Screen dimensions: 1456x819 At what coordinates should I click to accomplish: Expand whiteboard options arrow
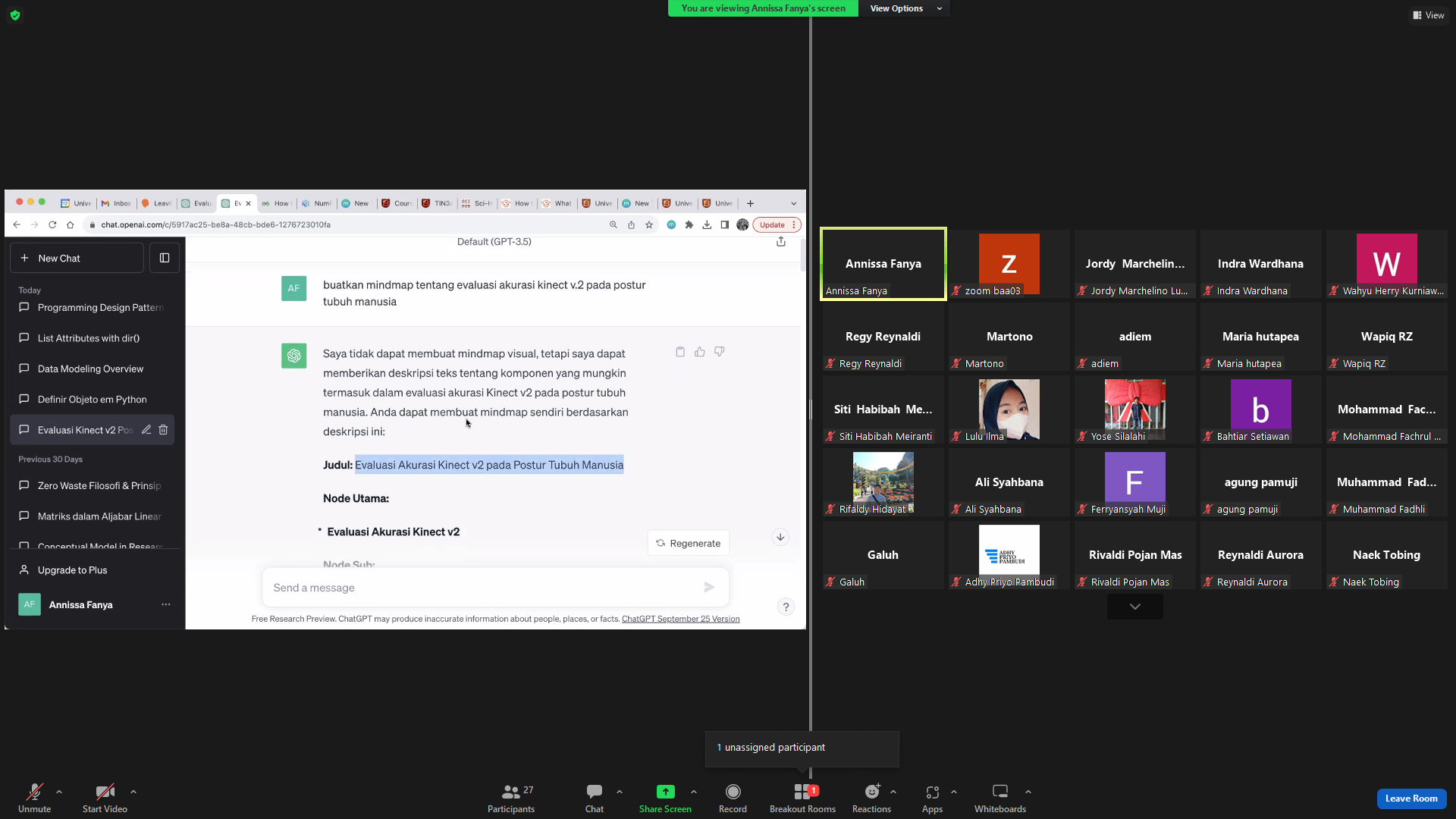click(x=1028, y=792)
